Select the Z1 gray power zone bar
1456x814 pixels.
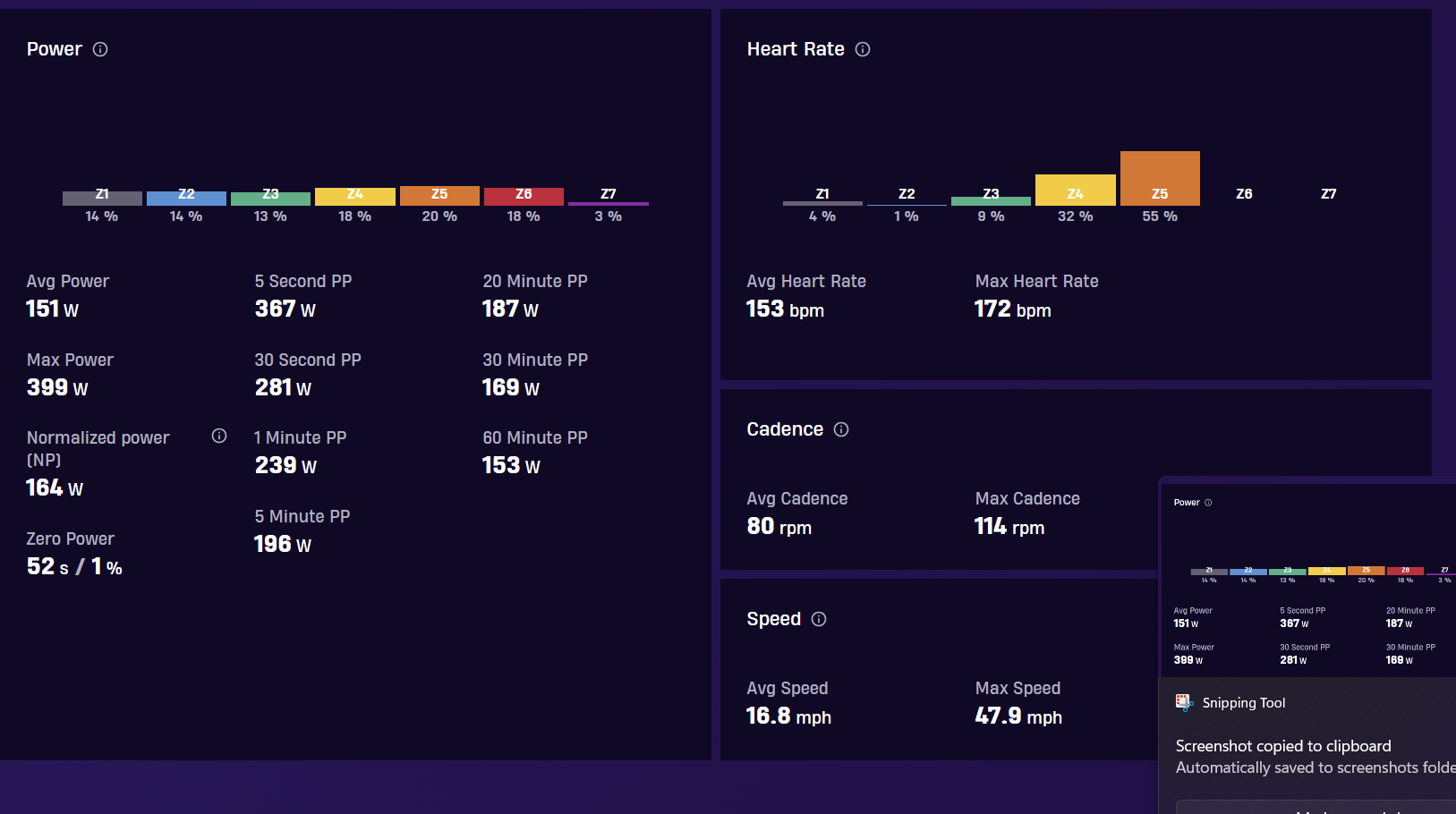point(102,199)
